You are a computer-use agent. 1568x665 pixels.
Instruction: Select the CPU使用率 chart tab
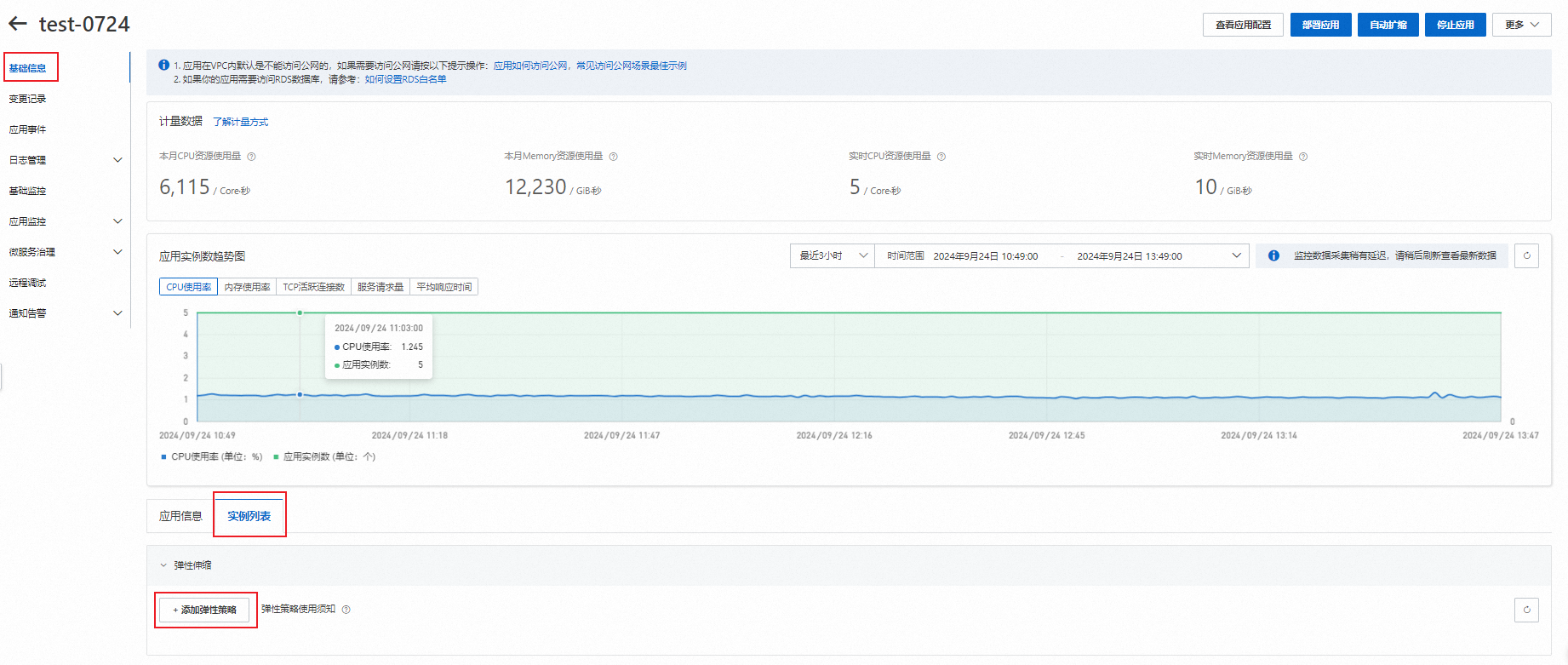pyautogui.click(x=188, y=287)
